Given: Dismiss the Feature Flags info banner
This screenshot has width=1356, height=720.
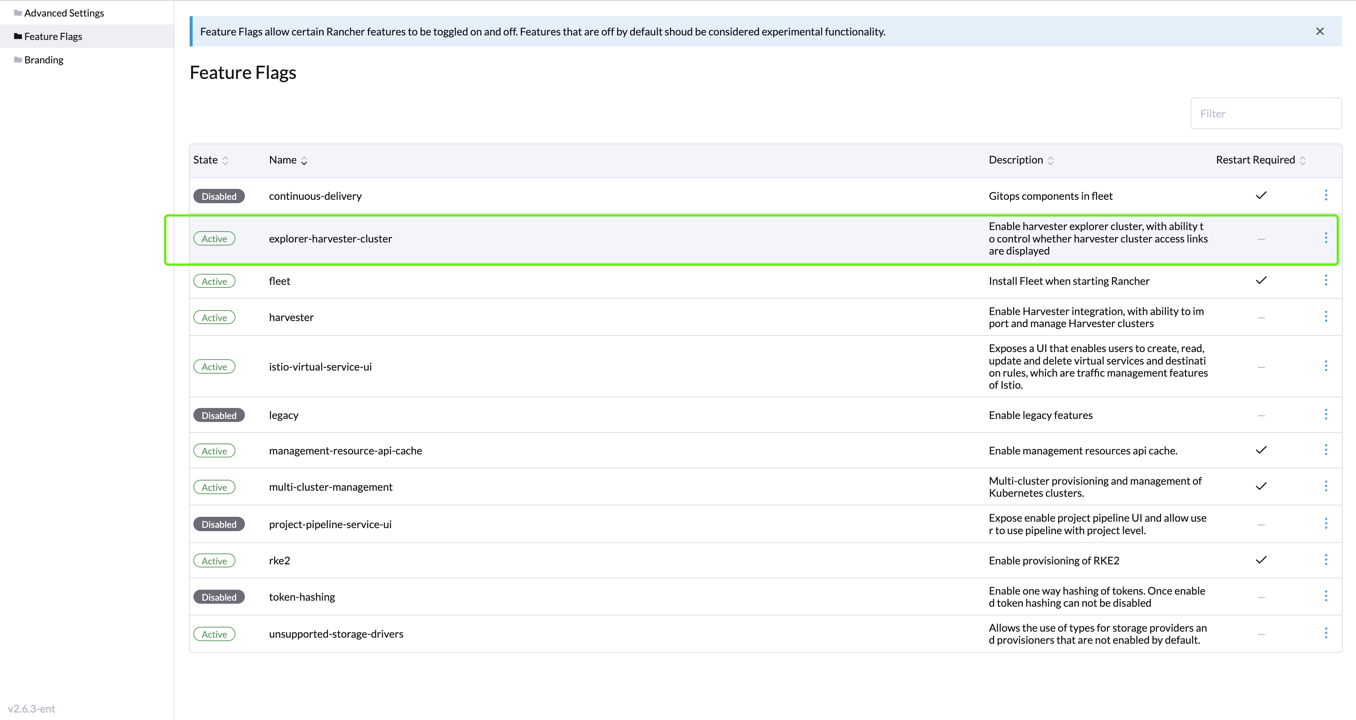Looking at the screenshot, I should 1320,31.
